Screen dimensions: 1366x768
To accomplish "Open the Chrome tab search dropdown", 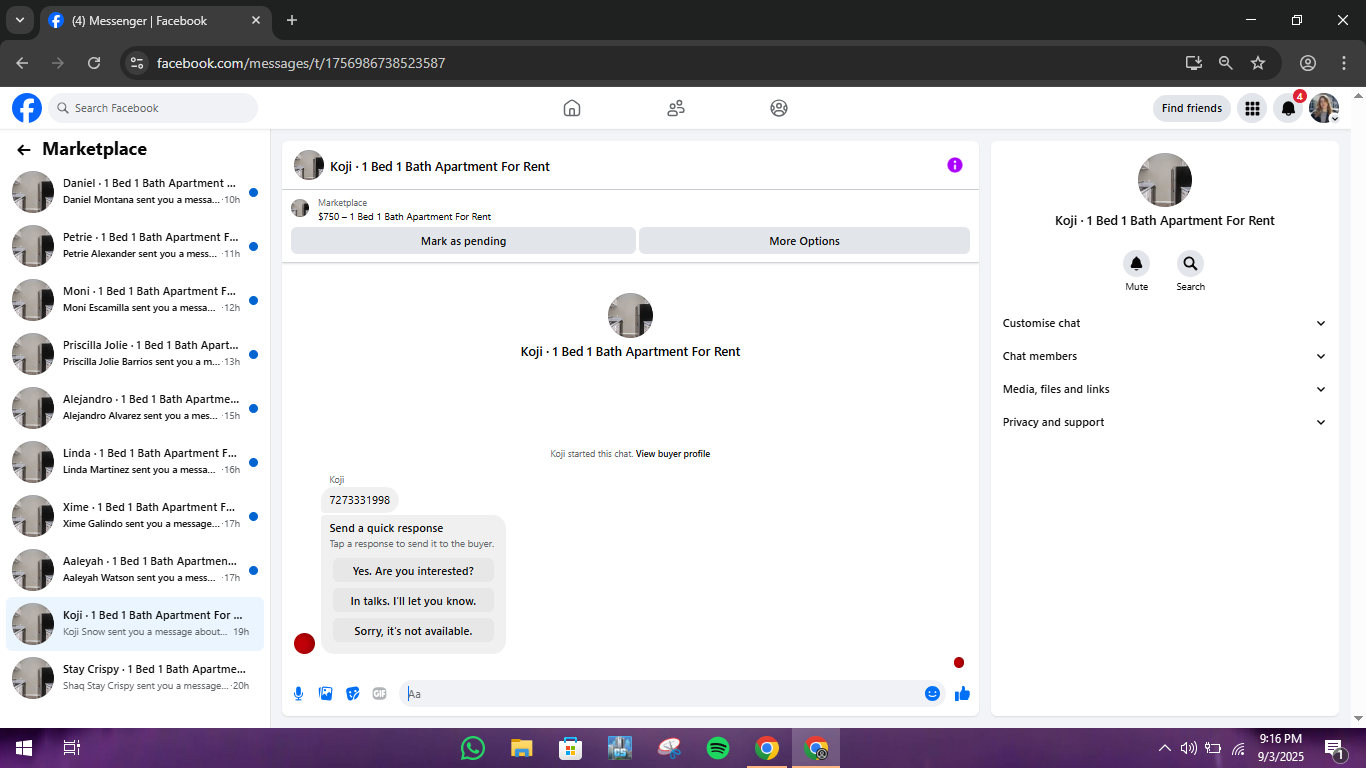I will 19,20.
